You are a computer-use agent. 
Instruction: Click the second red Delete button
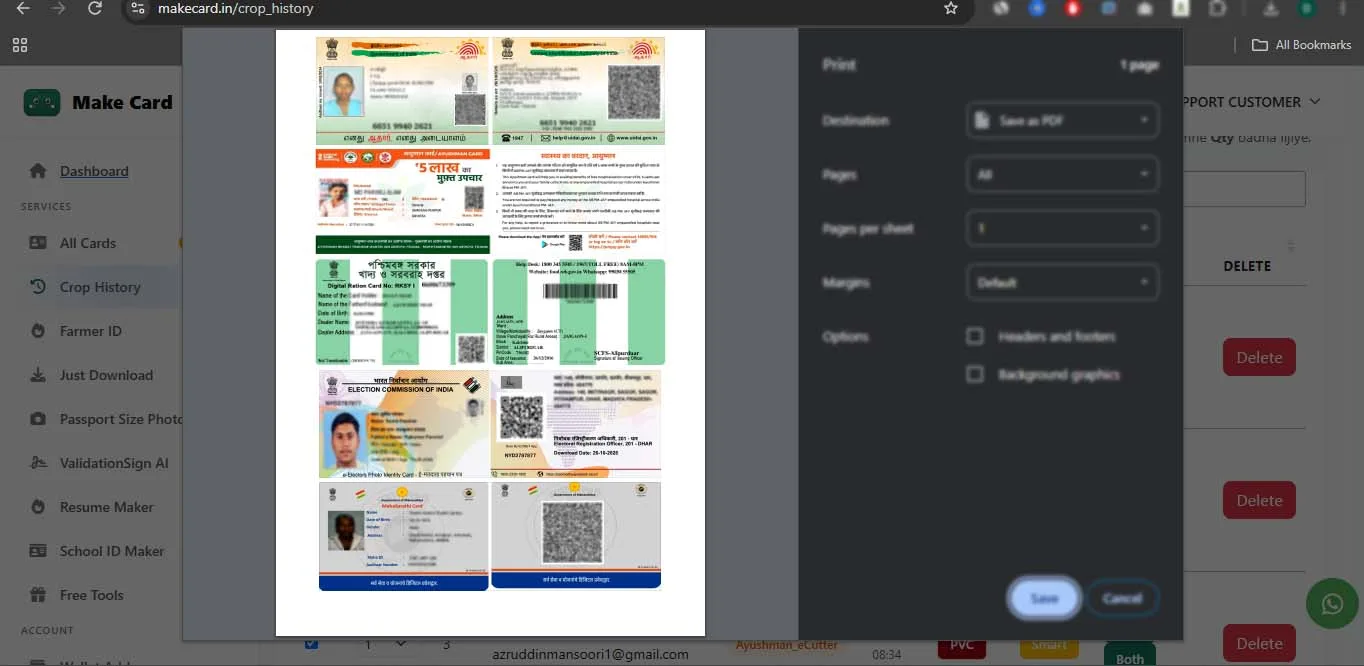pyautogui.click(x=1259, y=500)
